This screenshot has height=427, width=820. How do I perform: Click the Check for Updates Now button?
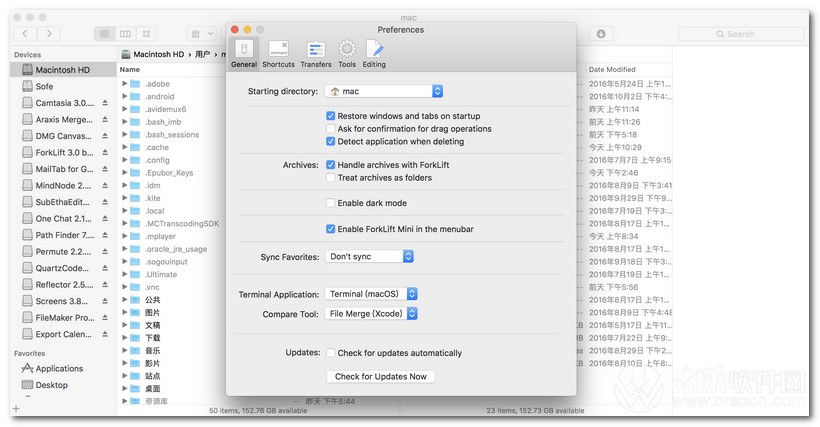380,377
